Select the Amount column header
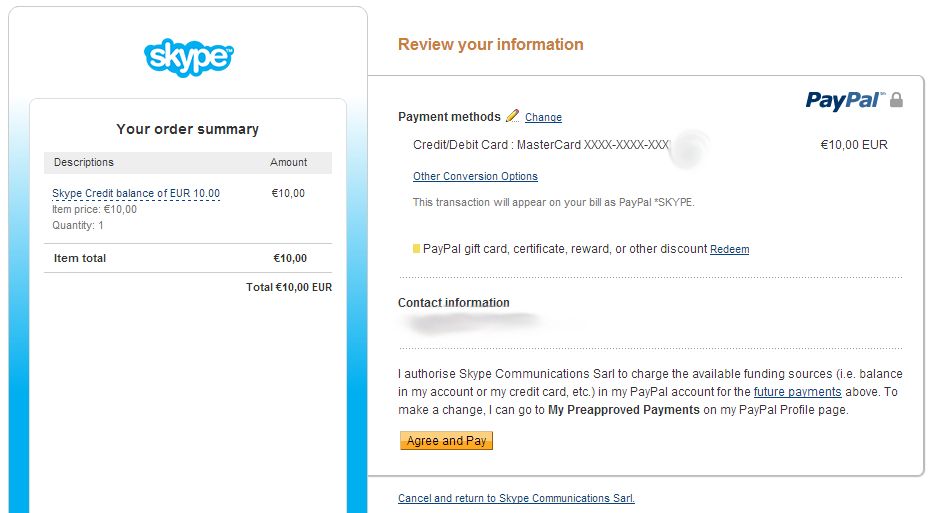 coord(289,162)
